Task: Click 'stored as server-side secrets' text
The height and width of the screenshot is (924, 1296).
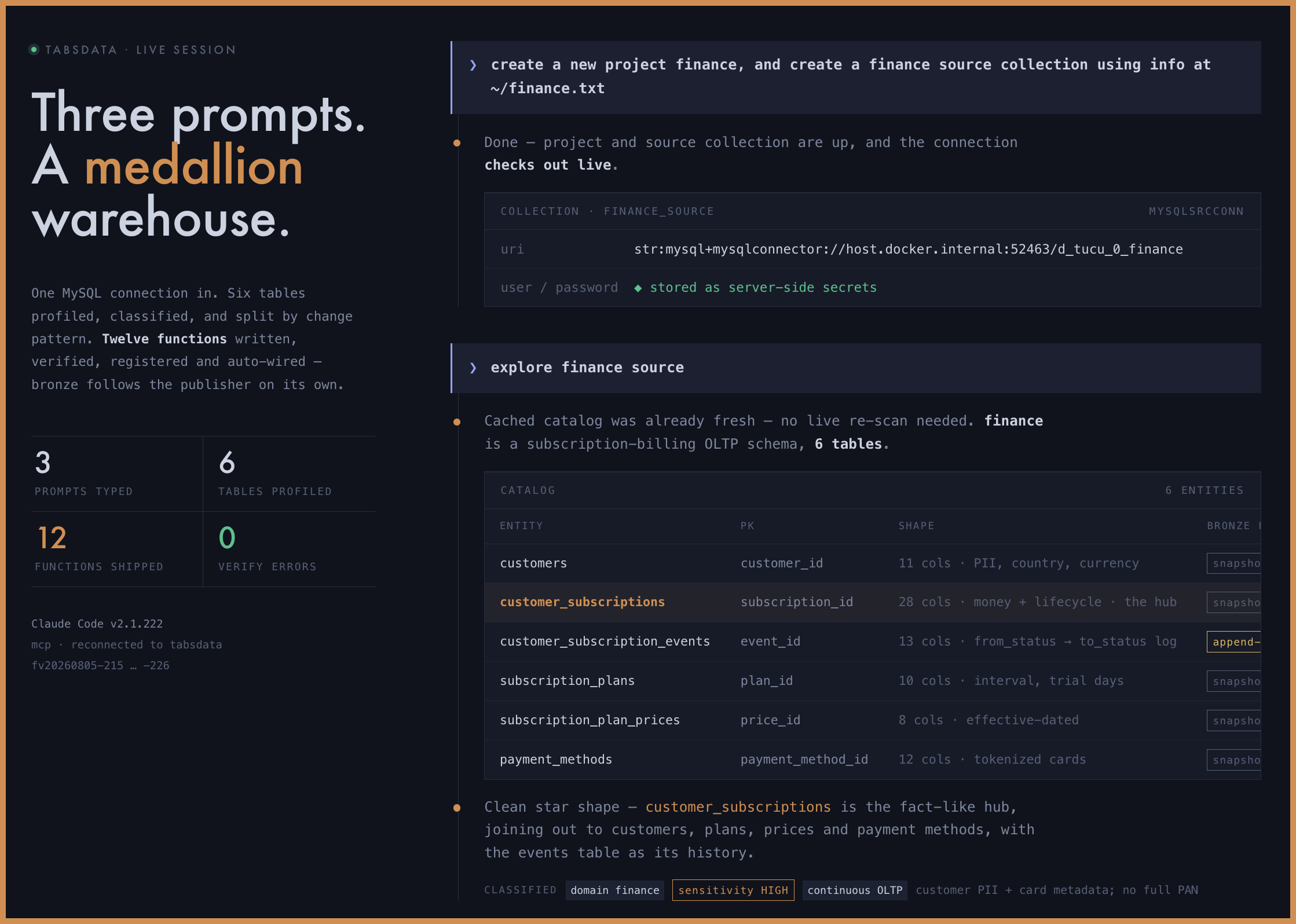Action: click(x=763, y=288)
